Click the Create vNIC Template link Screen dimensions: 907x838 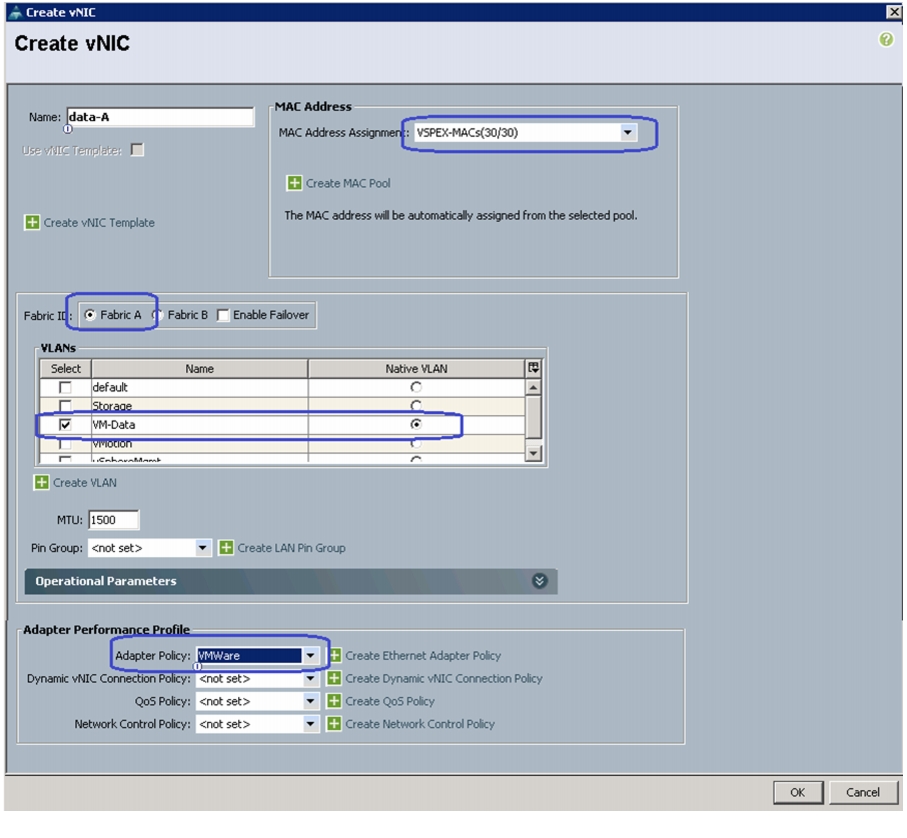99,222
